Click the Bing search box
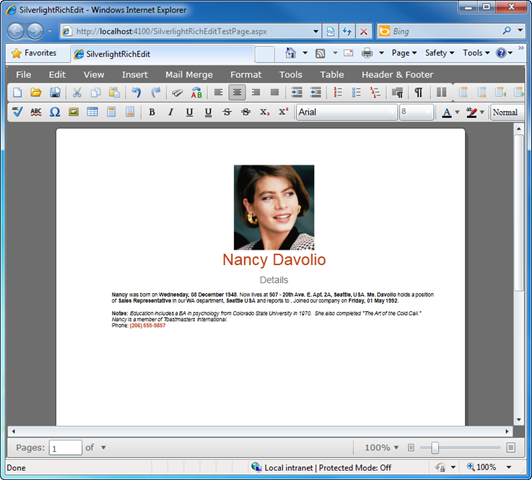Viewport: 532px width, 480px height. [x=445, y=31]
